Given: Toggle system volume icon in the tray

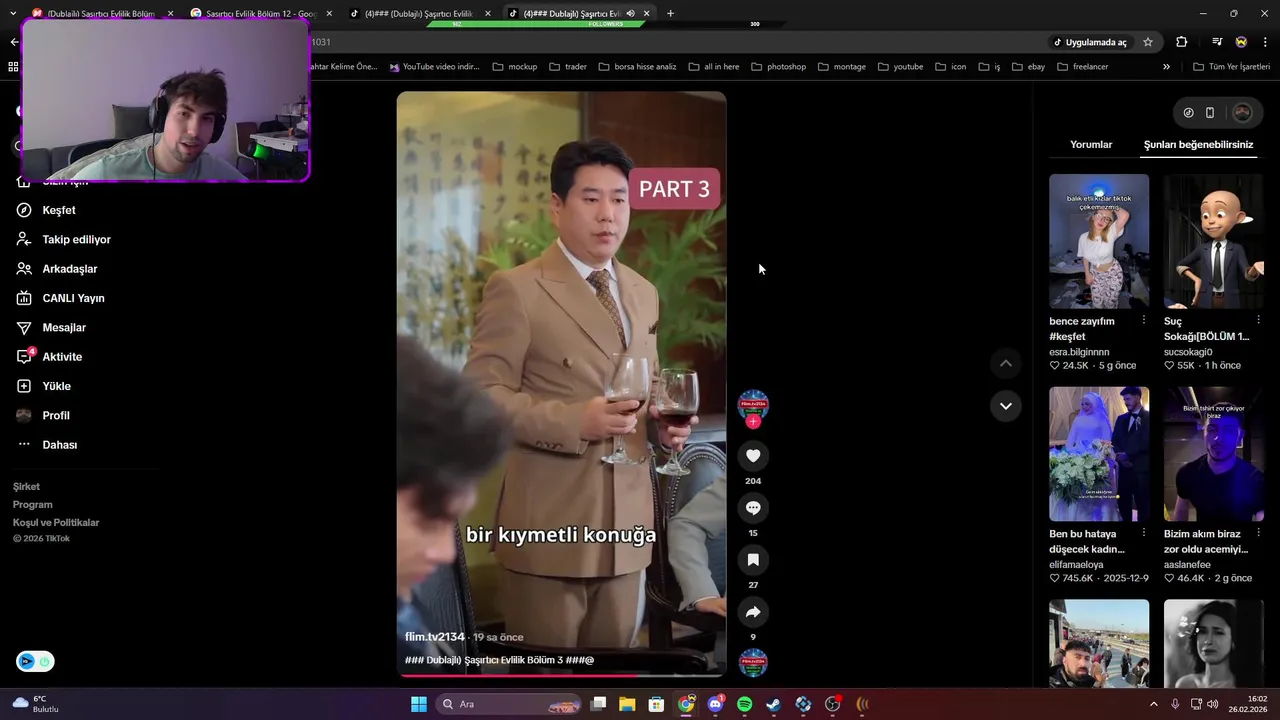Looking at the screenshot, I should pos(1212,704).
